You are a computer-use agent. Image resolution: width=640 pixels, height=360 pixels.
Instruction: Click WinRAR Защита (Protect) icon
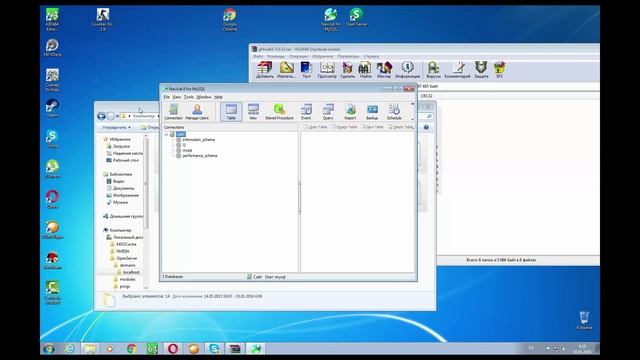[481, 70]
